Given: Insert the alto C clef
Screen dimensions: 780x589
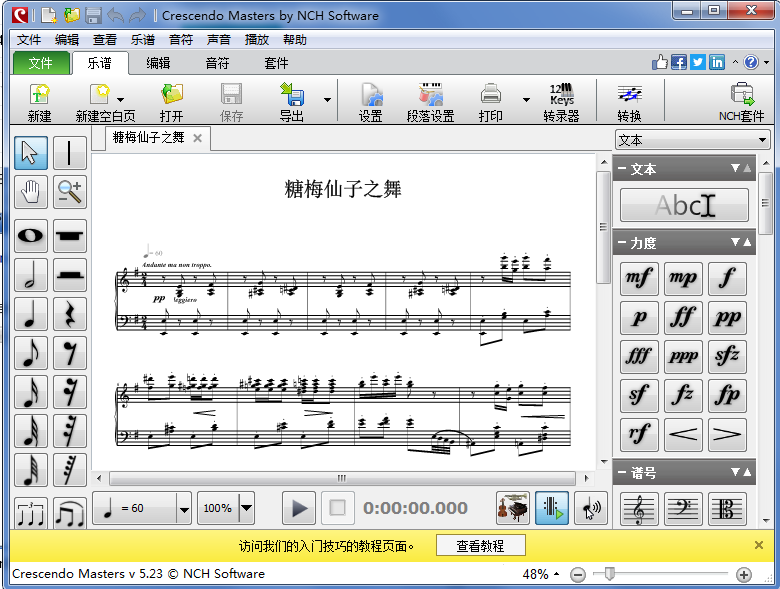Looking at the screenshot, I should pyautogui.click(x=727, y=508).
